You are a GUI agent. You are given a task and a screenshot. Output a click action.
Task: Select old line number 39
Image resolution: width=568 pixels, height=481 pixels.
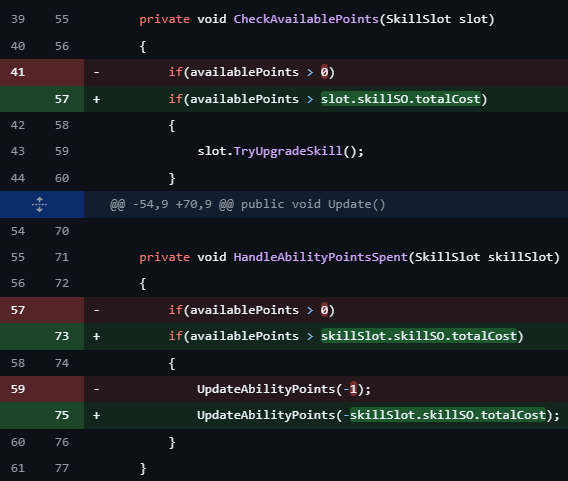coord(18,19)
